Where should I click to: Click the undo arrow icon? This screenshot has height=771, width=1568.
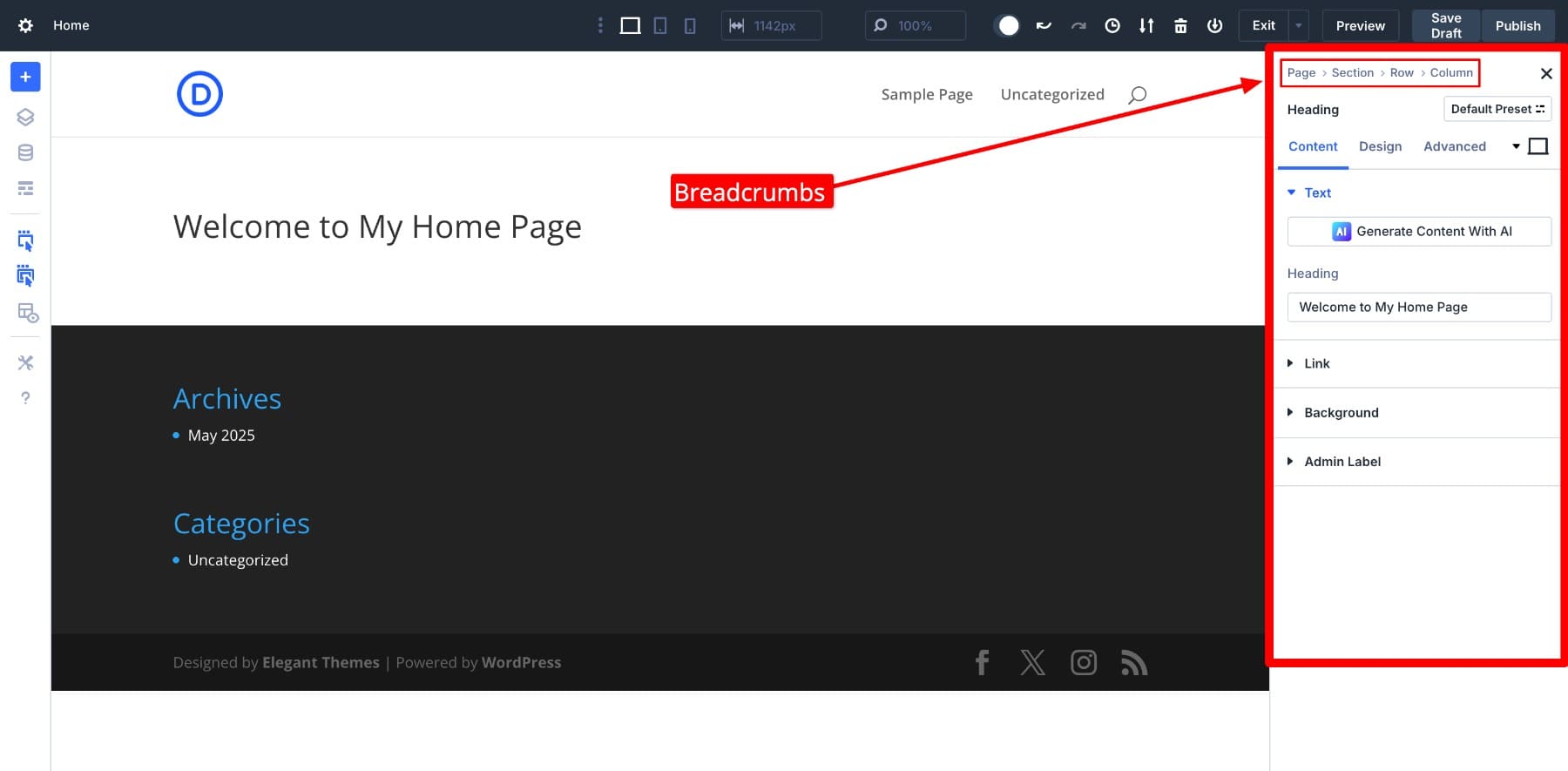click(x=1044, y=25)
